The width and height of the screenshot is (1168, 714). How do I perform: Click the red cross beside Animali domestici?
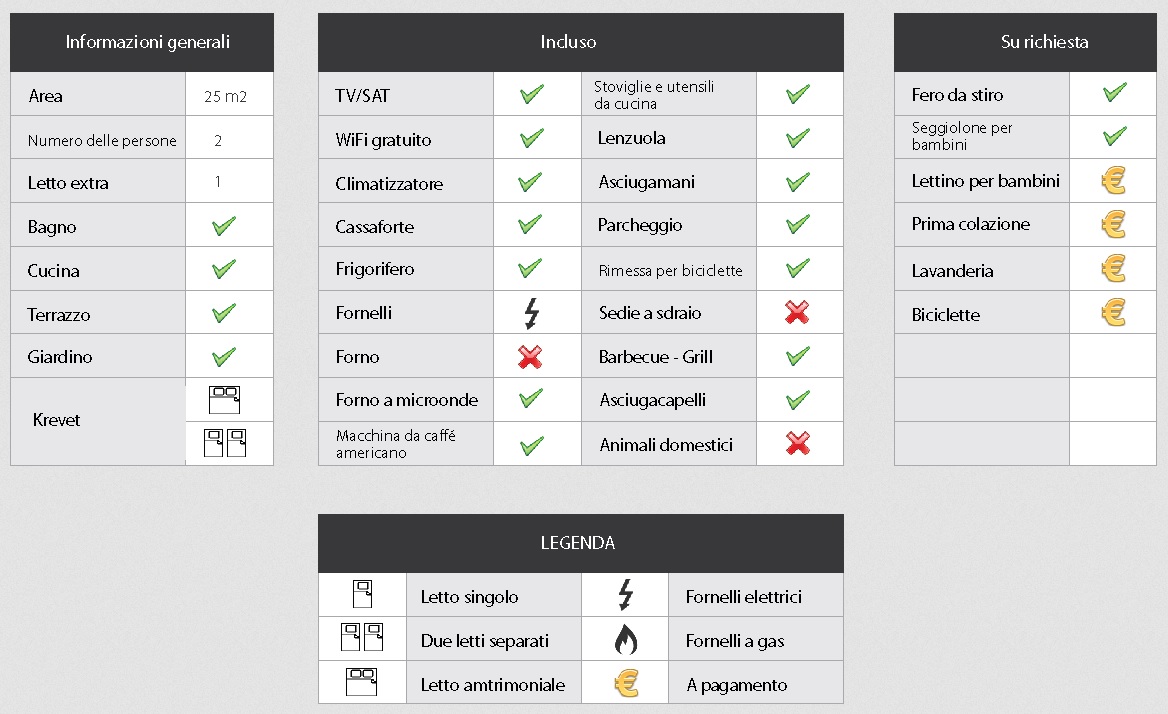coord(798,444)
